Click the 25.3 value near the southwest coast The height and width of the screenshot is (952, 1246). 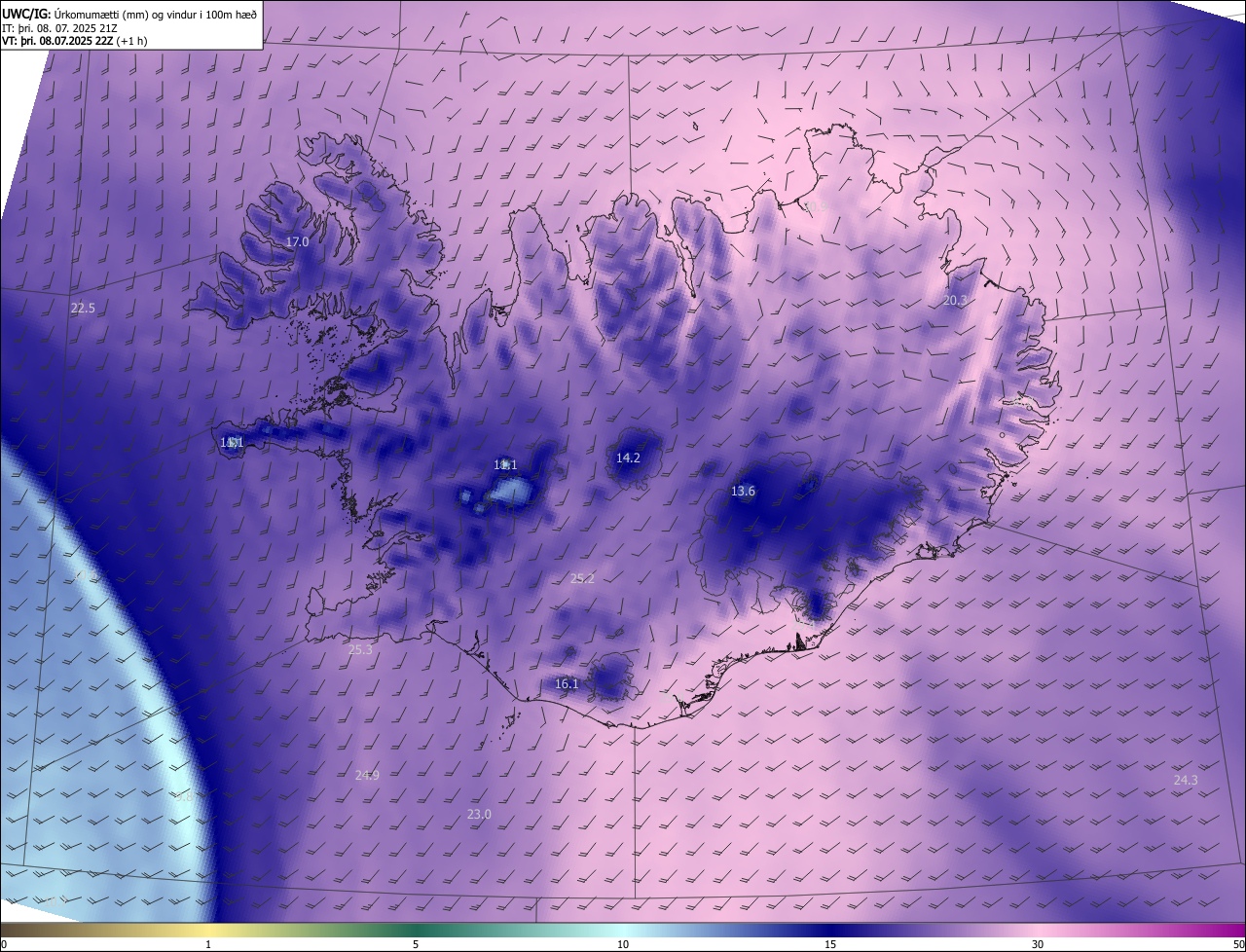360,649
